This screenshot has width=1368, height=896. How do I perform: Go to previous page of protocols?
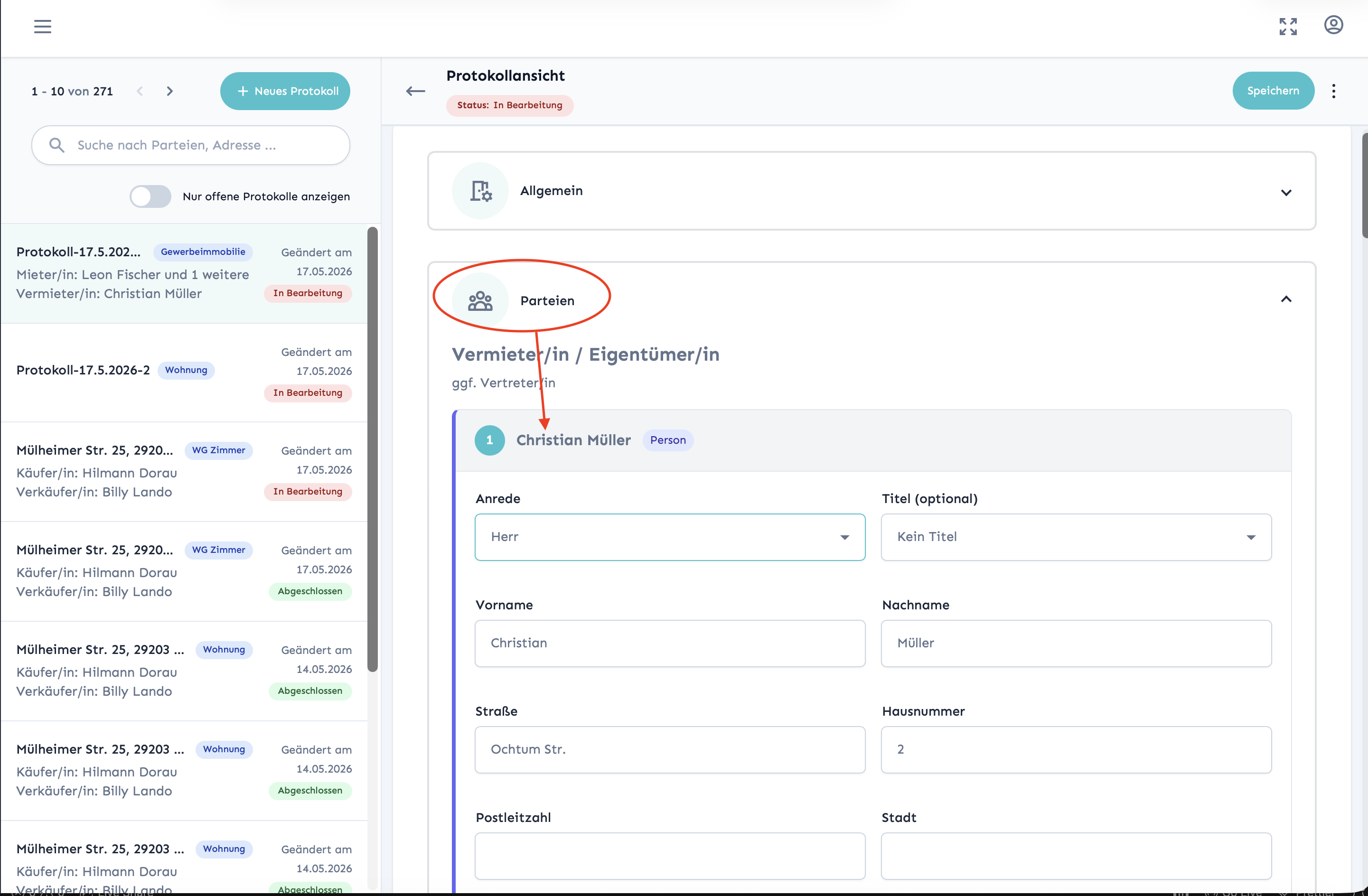[x=140, y=91]
